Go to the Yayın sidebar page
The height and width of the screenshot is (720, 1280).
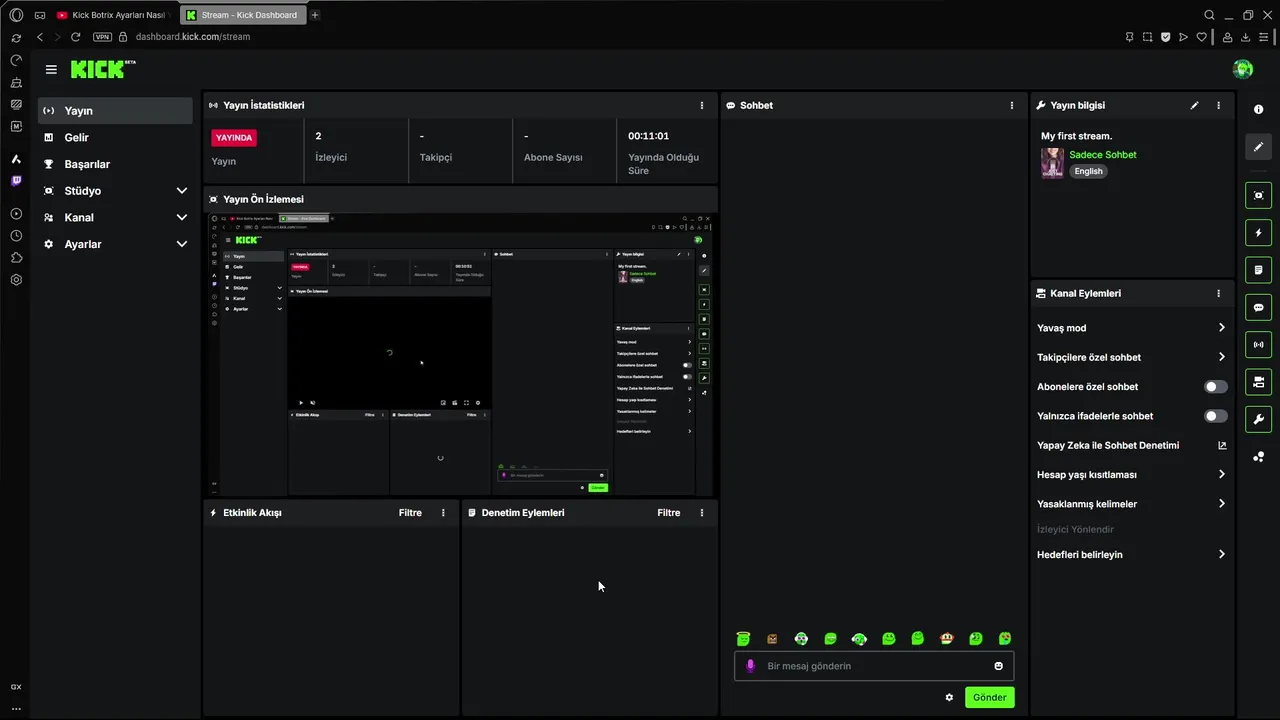[x=116, y=111]
